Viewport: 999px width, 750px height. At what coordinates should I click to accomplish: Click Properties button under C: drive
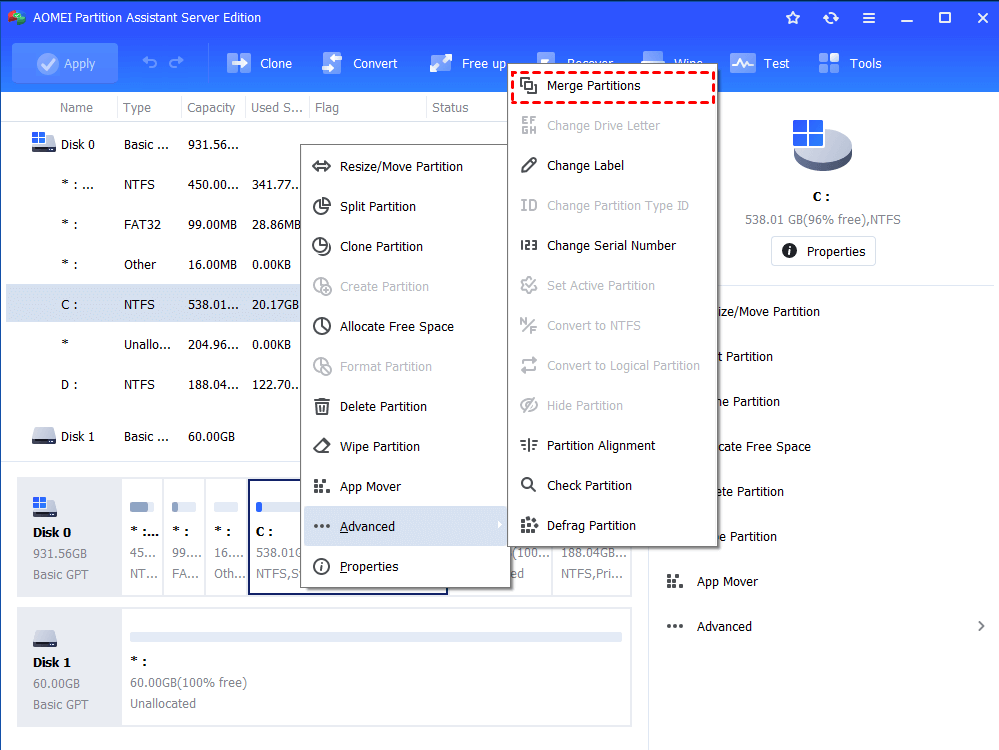[x=823, y=251]
